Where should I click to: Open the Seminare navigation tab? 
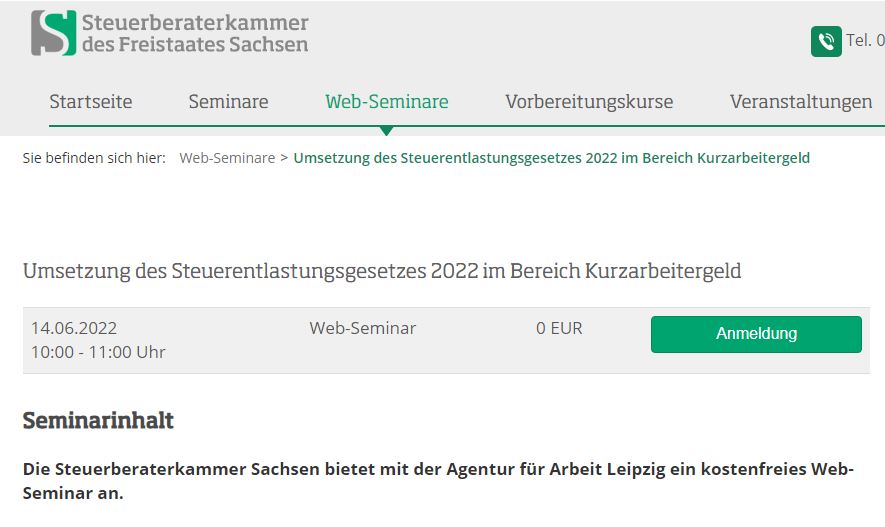pos(228,102)
